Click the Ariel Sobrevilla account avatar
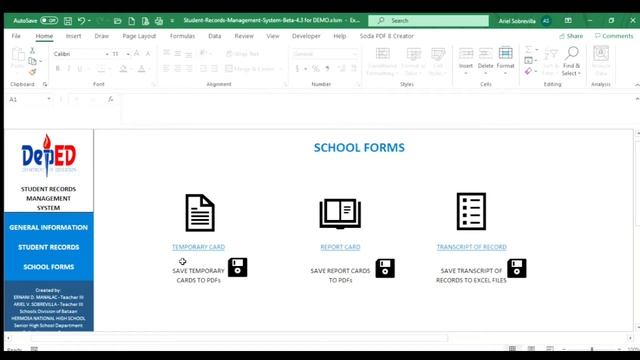This screenshot has height=360, width=640. pyautogui.click(x=546, y=20)
